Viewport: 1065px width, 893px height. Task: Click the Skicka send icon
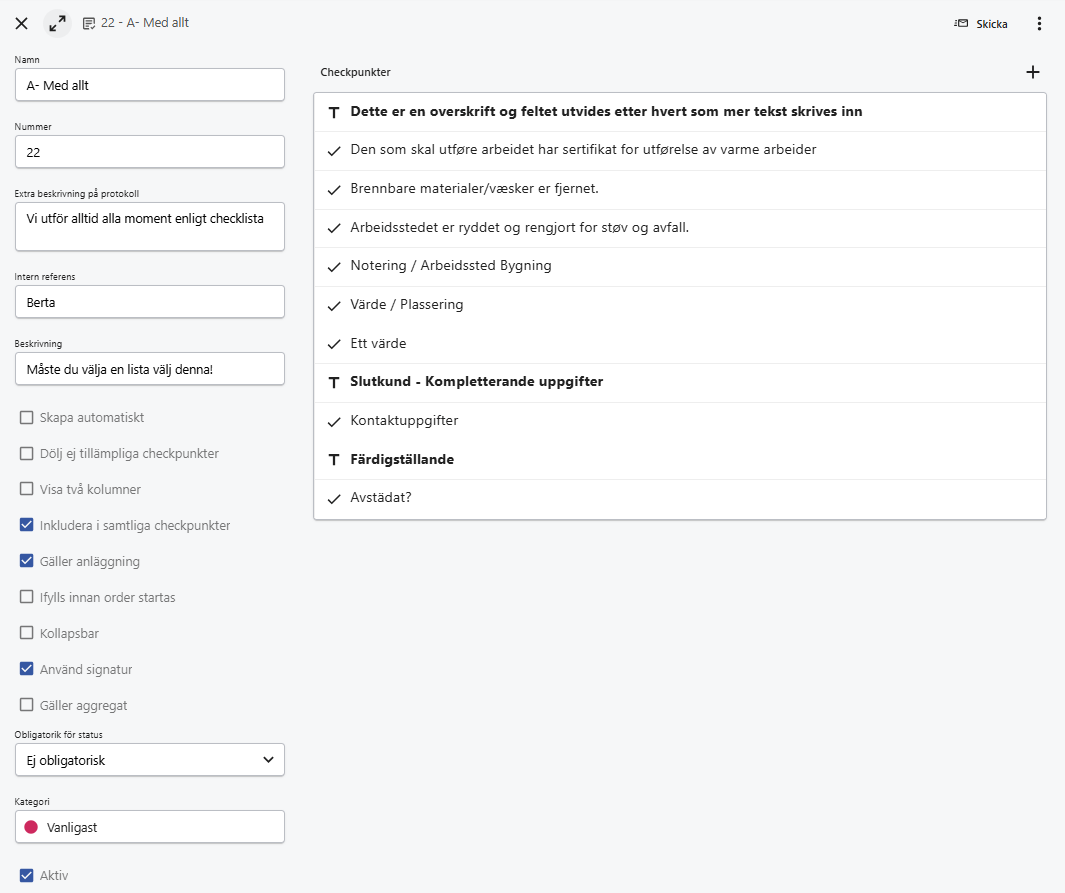point(961,23)
